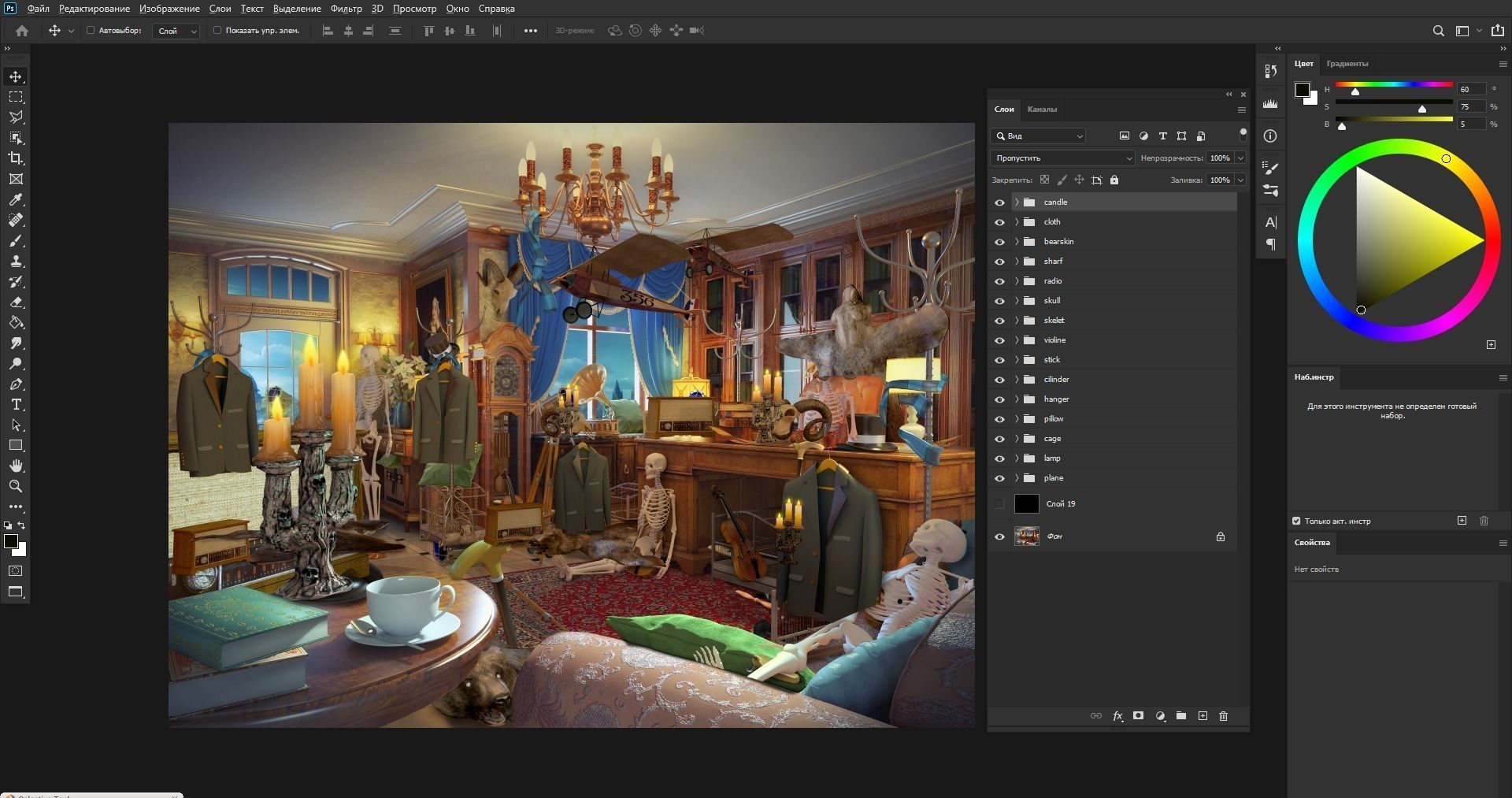This screenshot has height=798, width=1512.
Task: Hide the radio layer group
Action: [999, 281]
